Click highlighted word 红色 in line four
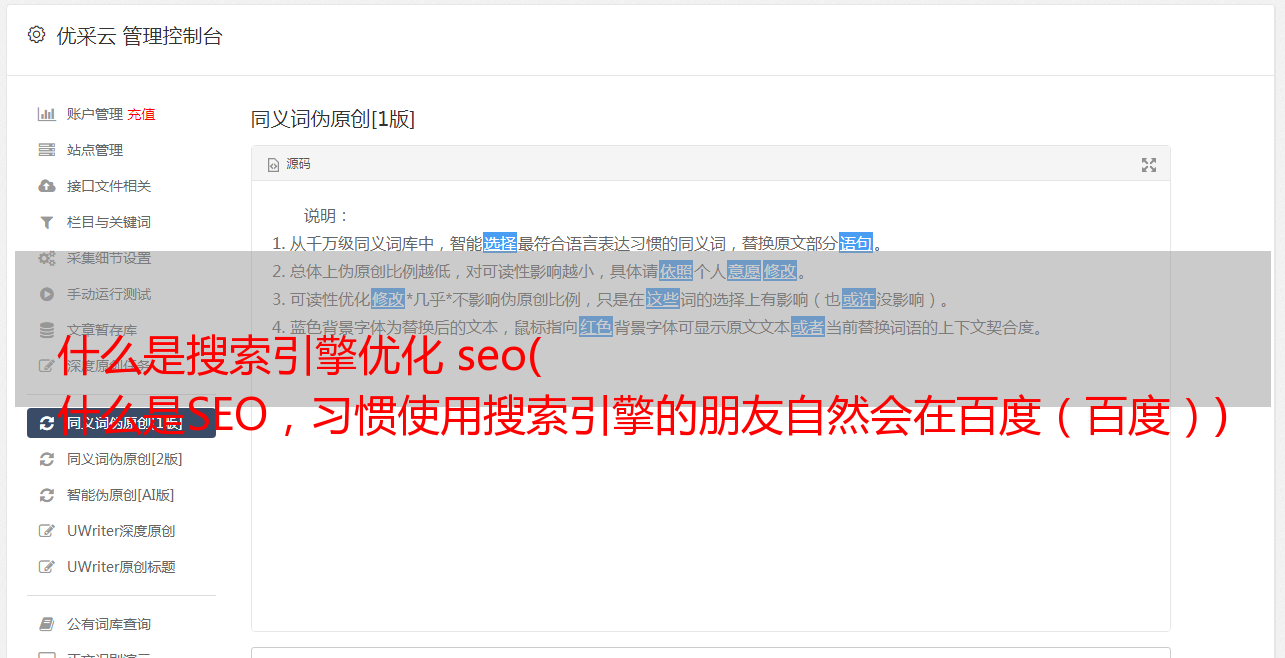 coord(596,327)
